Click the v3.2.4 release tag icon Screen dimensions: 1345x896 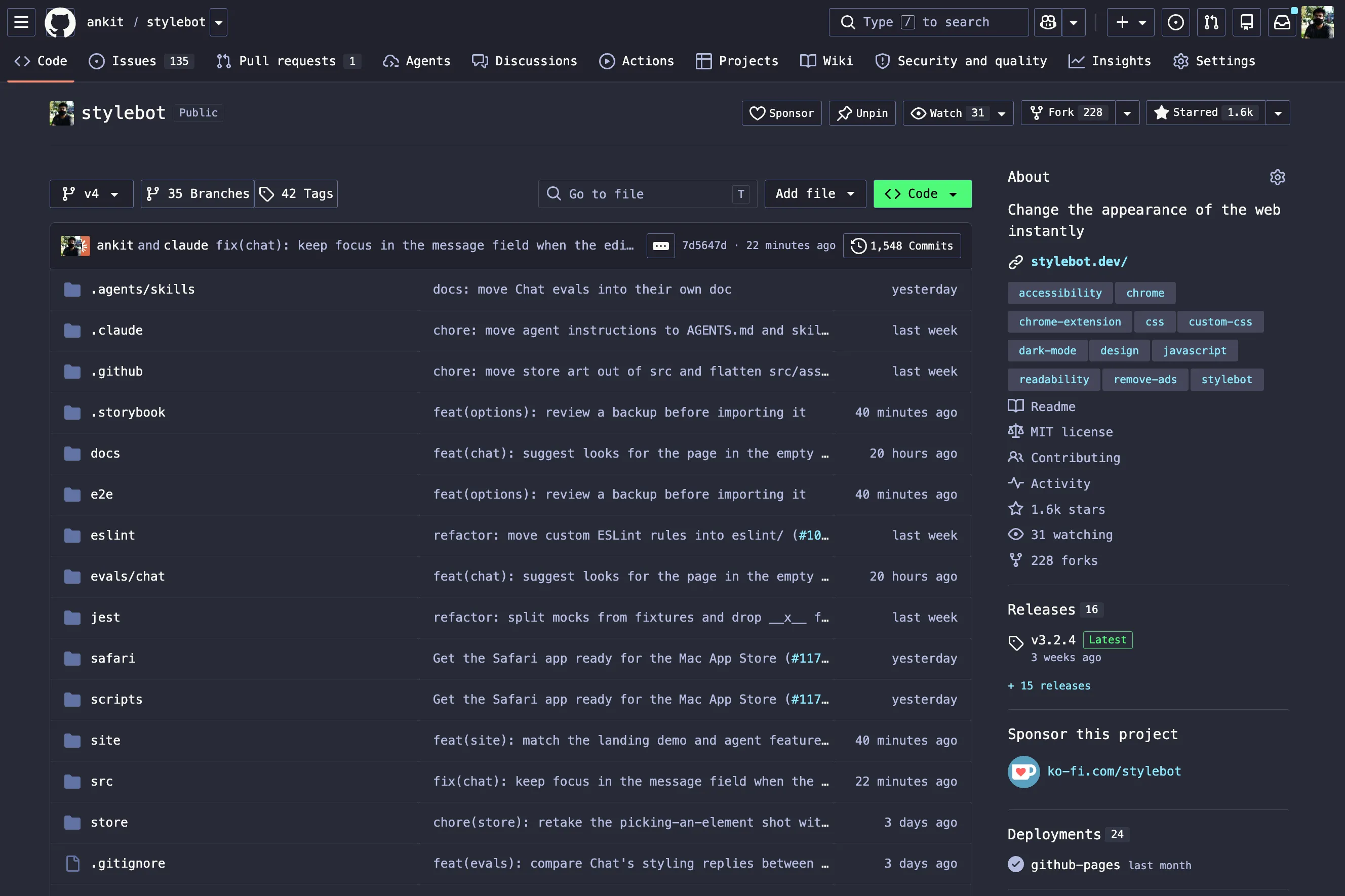point(1016,642)
